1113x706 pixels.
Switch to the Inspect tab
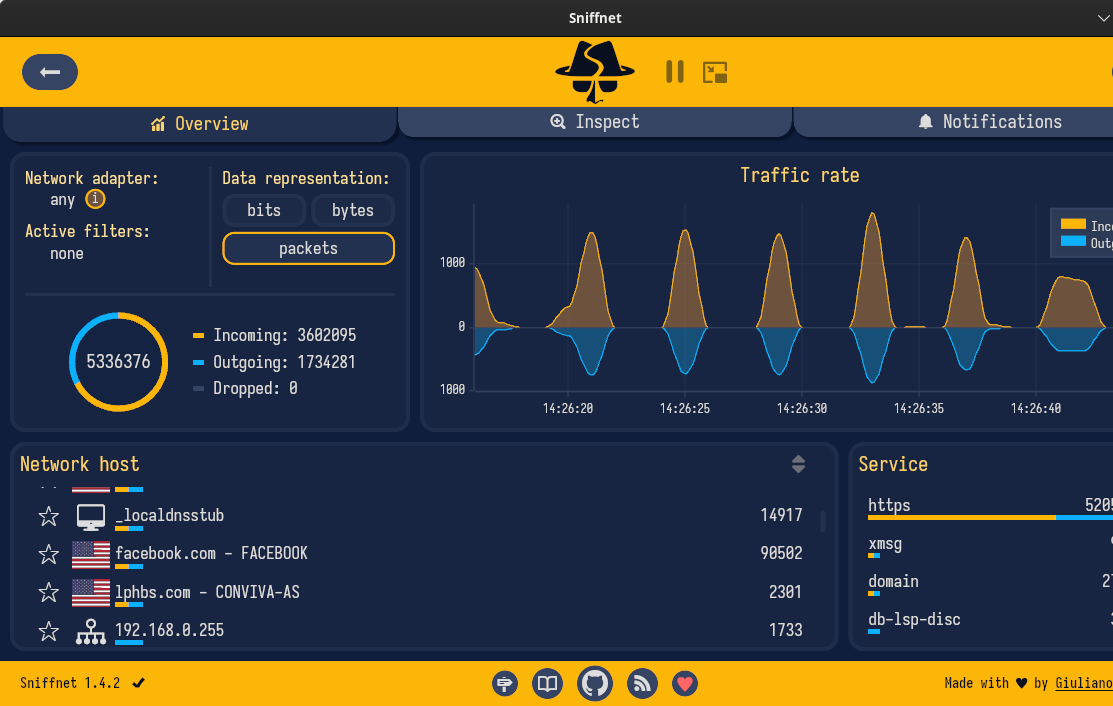point(595,122)
